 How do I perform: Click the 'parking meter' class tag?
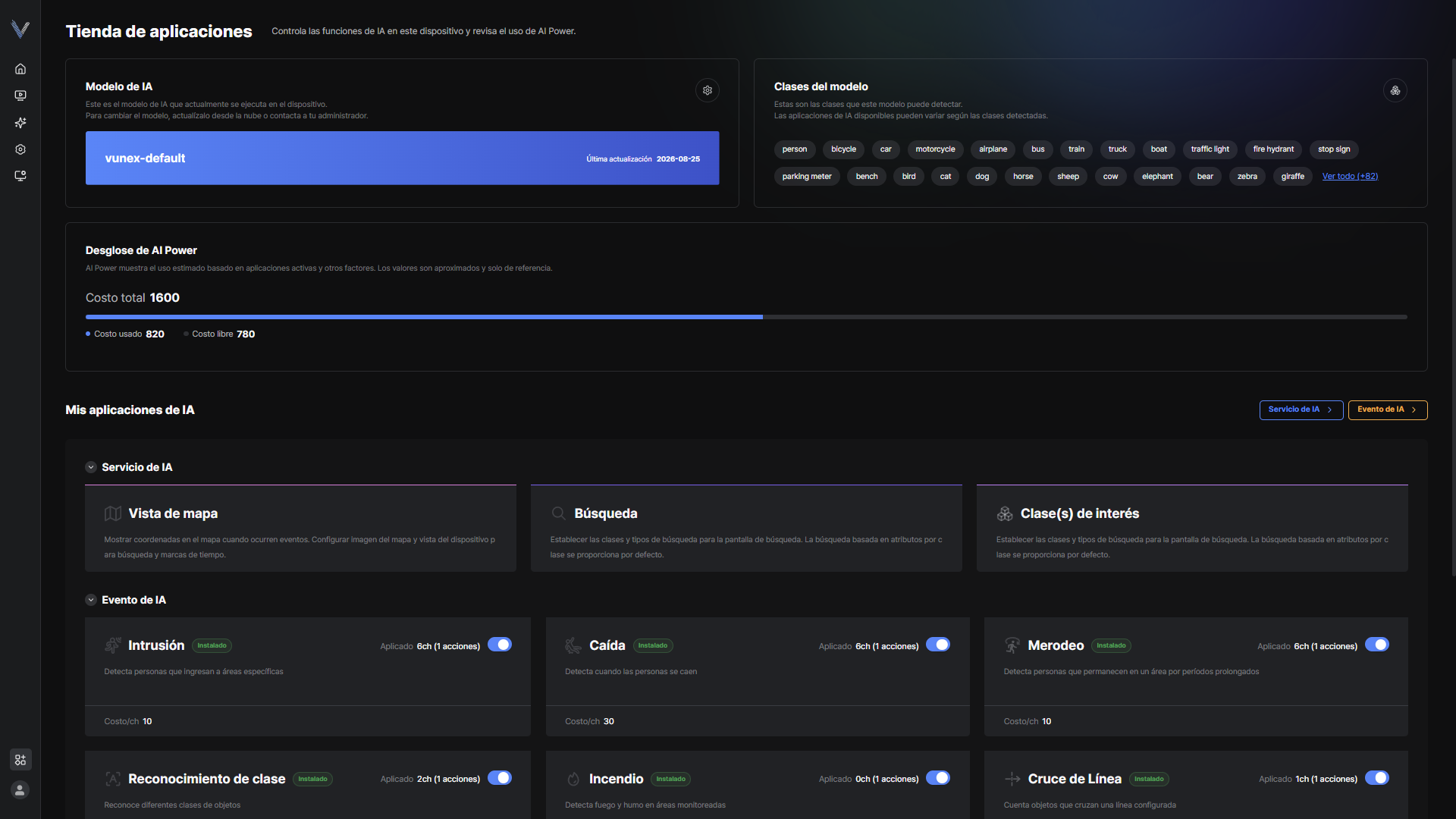point(807,177)
